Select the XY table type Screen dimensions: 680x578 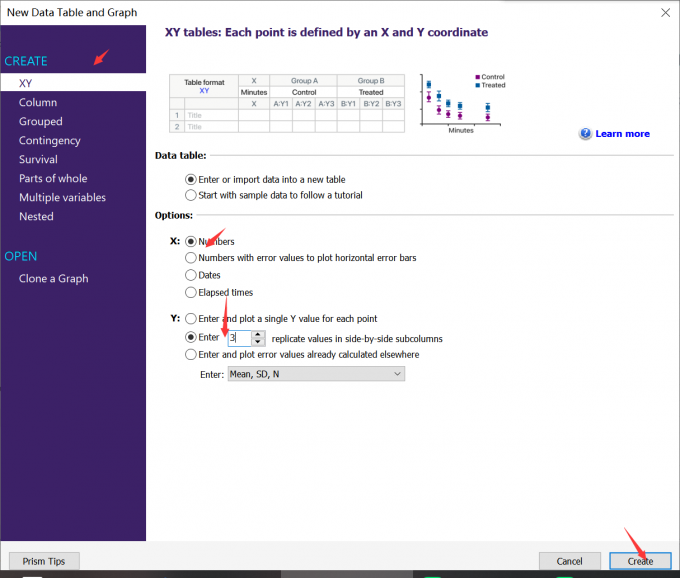(73, 83)
